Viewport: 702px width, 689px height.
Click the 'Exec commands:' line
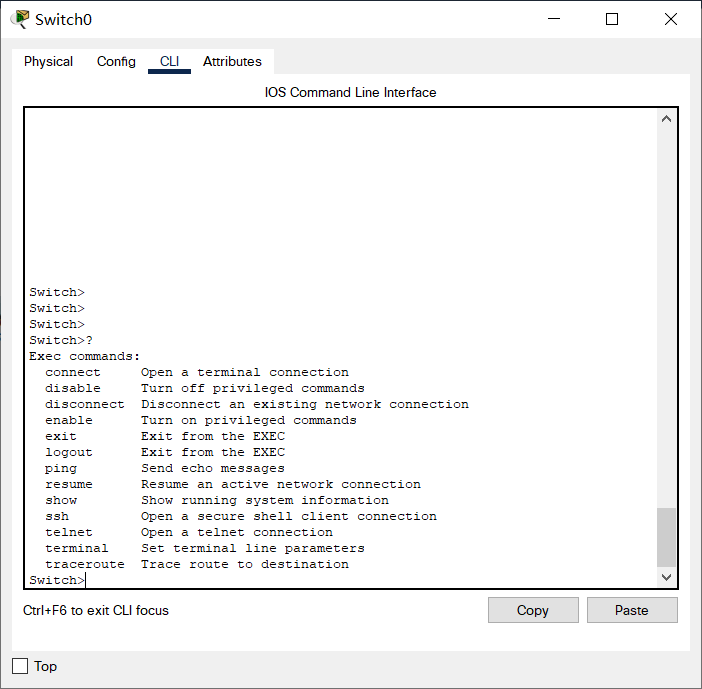pos(85,356)
